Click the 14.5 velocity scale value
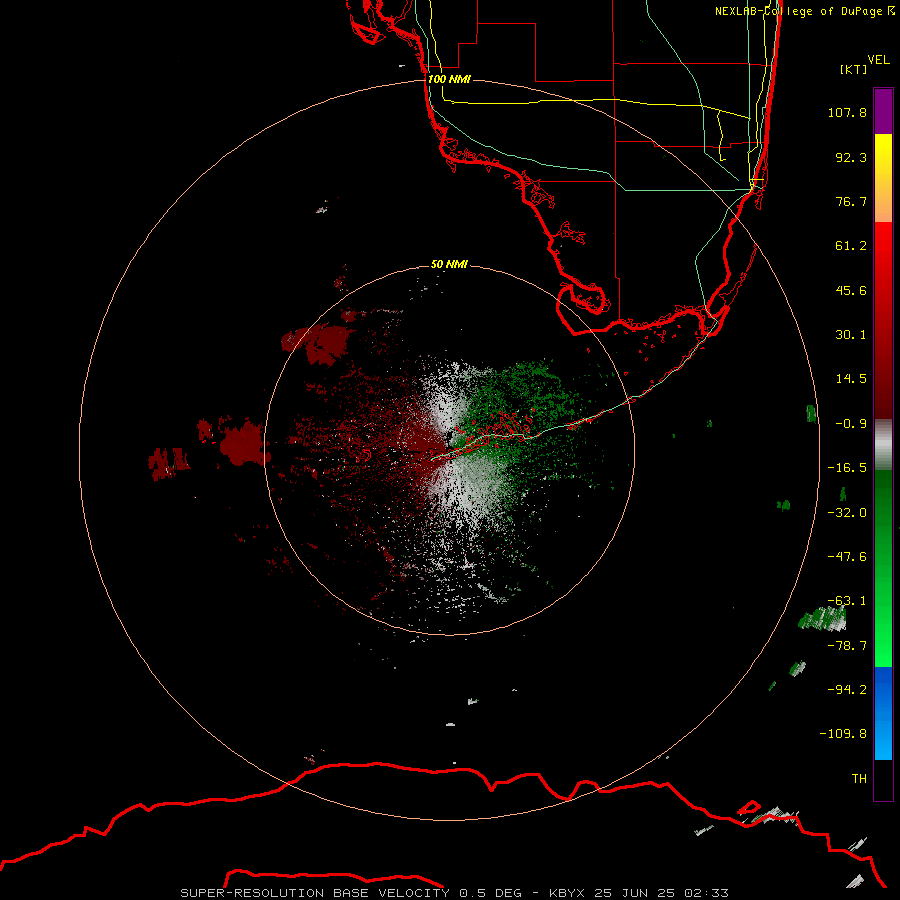This screenshot has width=900, height=900. point(851,379)
